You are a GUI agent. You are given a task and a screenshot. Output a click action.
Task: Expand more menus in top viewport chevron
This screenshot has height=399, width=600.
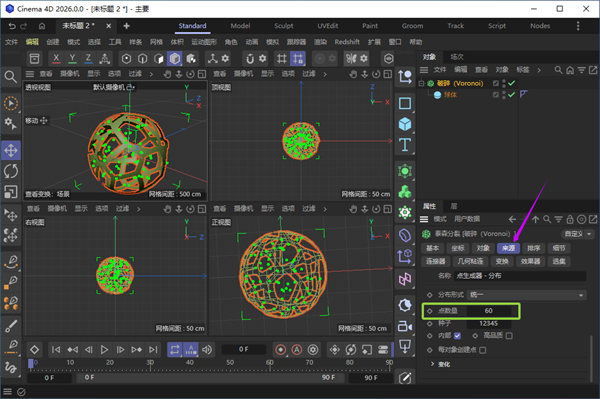coord(325,74)
